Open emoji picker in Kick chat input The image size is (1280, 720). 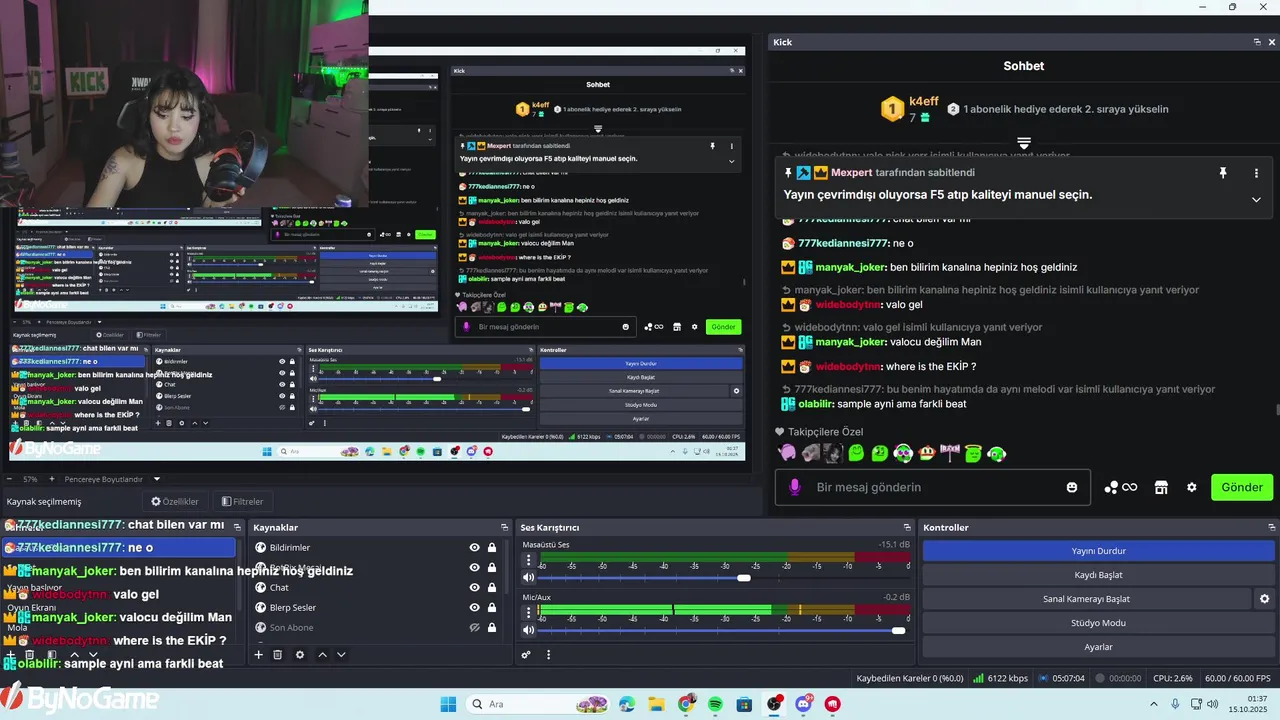pos(1072,487)
